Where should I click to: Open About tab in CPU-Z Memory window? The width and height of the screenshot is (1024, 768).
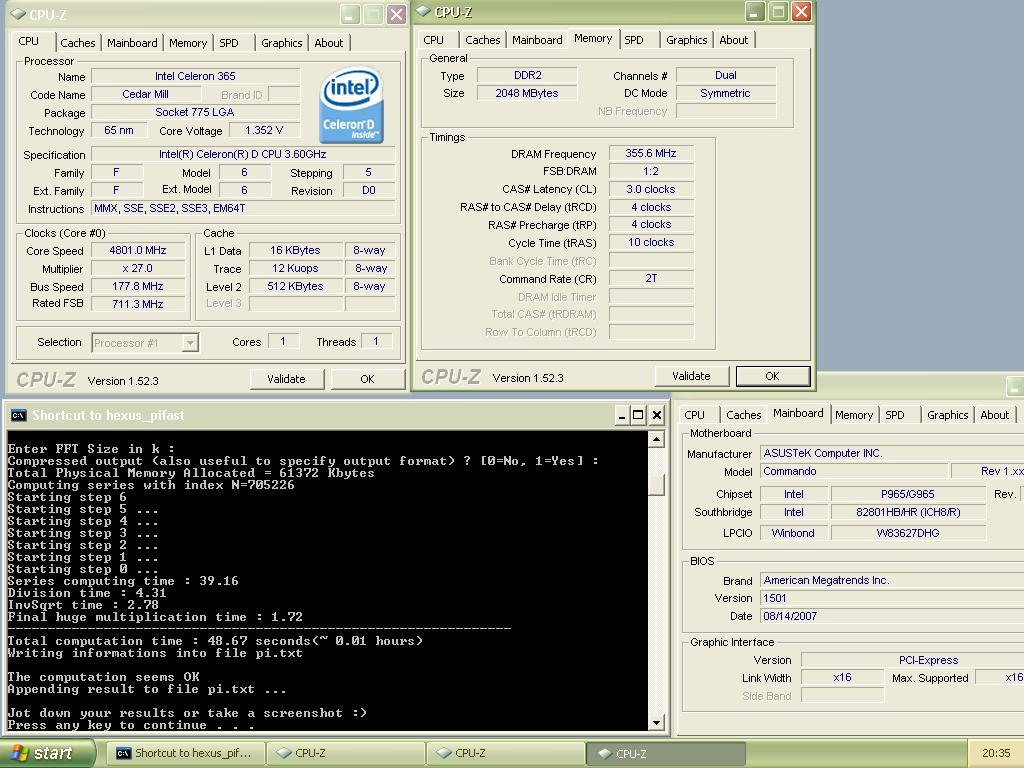733,40
